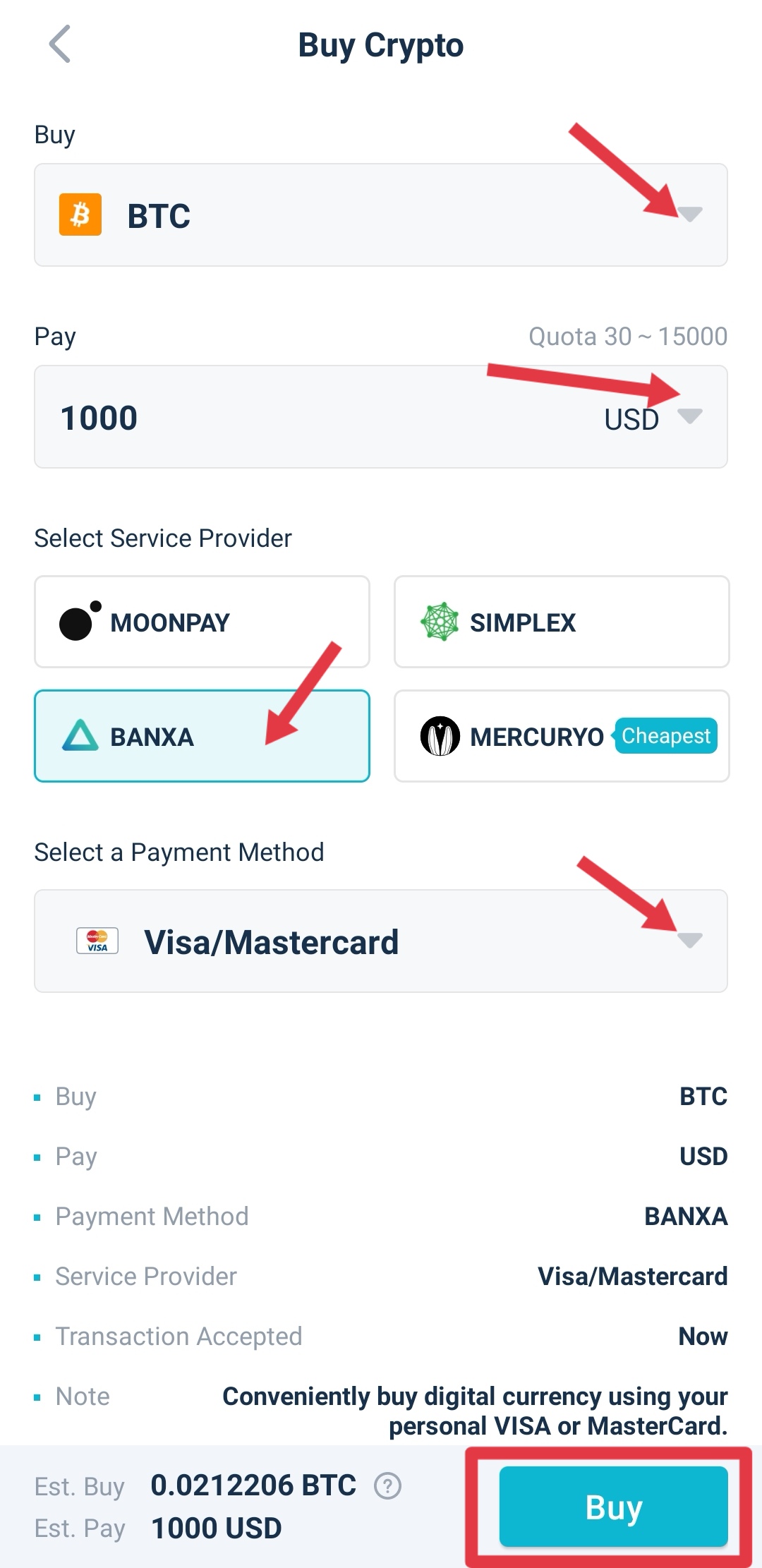The width and height of the screenshot is (762, 1568).
Task: Click the Buy Crypto page title
Action: (x=381, y=45)
